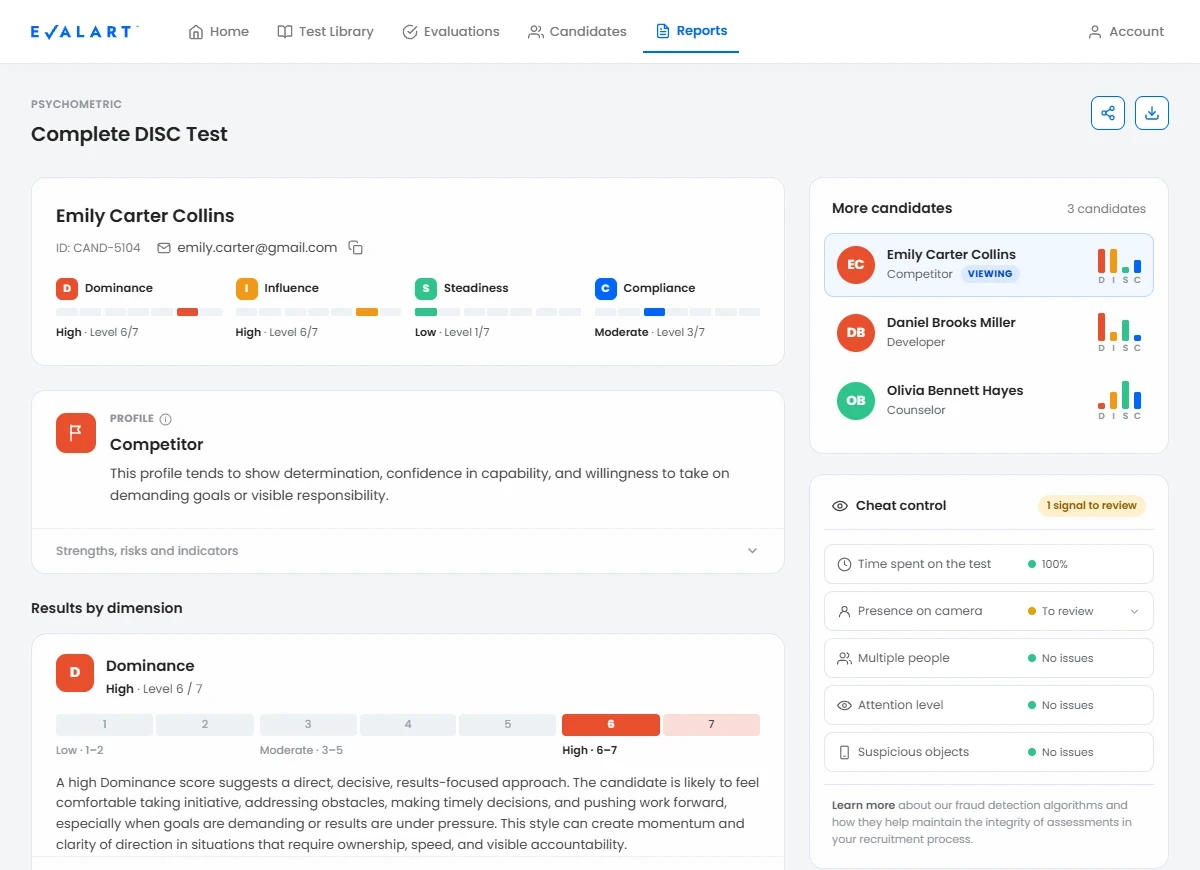Screen dimensions: 1200x870
Task: Click the Test Library book icon
Action: tap(285, 32)
